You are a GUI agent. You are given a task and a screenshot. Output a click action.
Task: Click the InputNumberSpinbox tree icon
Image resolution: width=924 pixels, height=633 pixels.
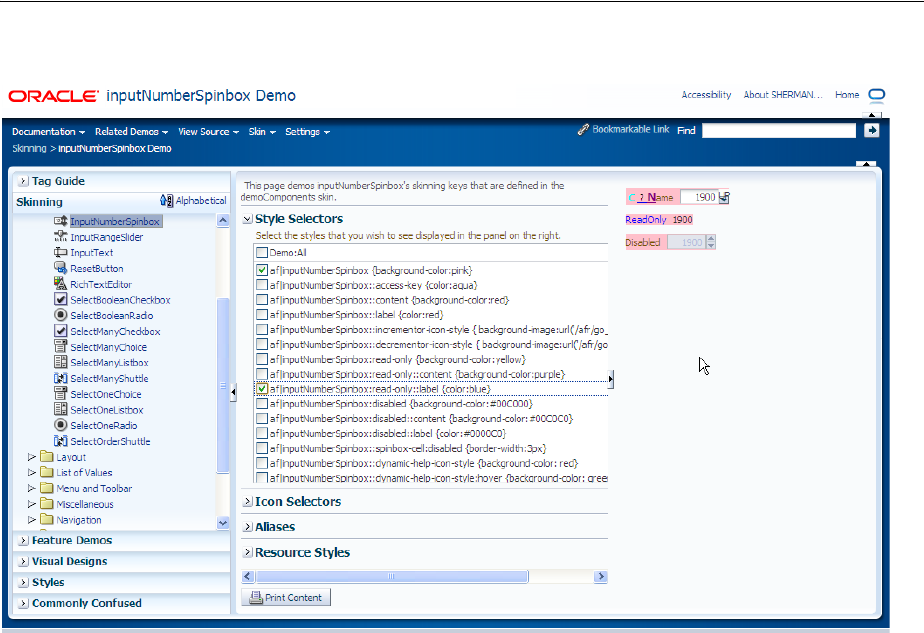(60, 221)
